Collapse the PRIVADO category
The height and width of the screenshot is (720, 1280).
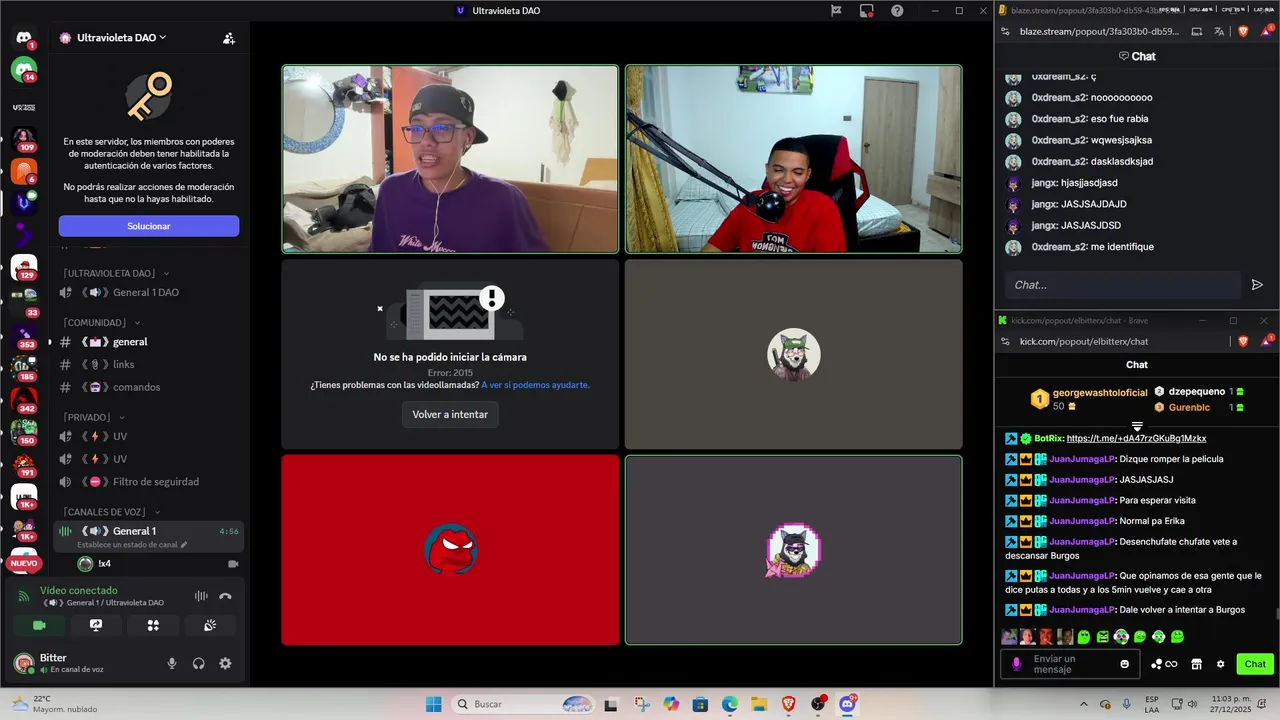(93, 417)
